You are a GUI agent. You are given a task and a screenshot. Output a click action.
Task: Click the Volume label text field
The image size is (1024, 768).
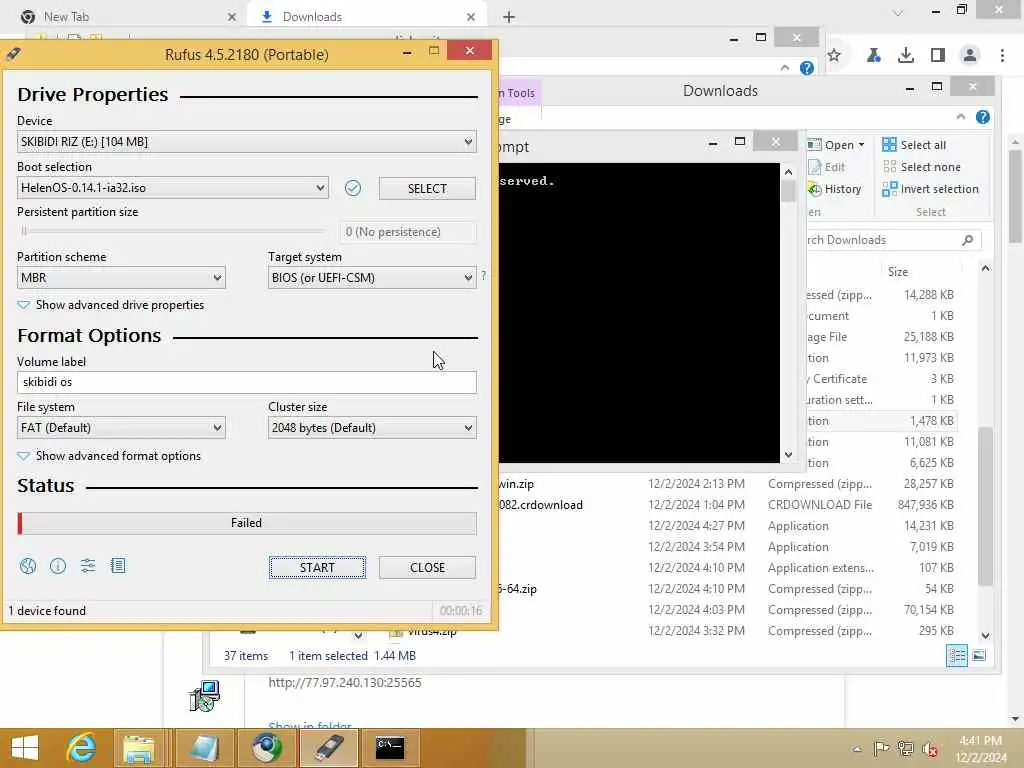click(246, 382)
